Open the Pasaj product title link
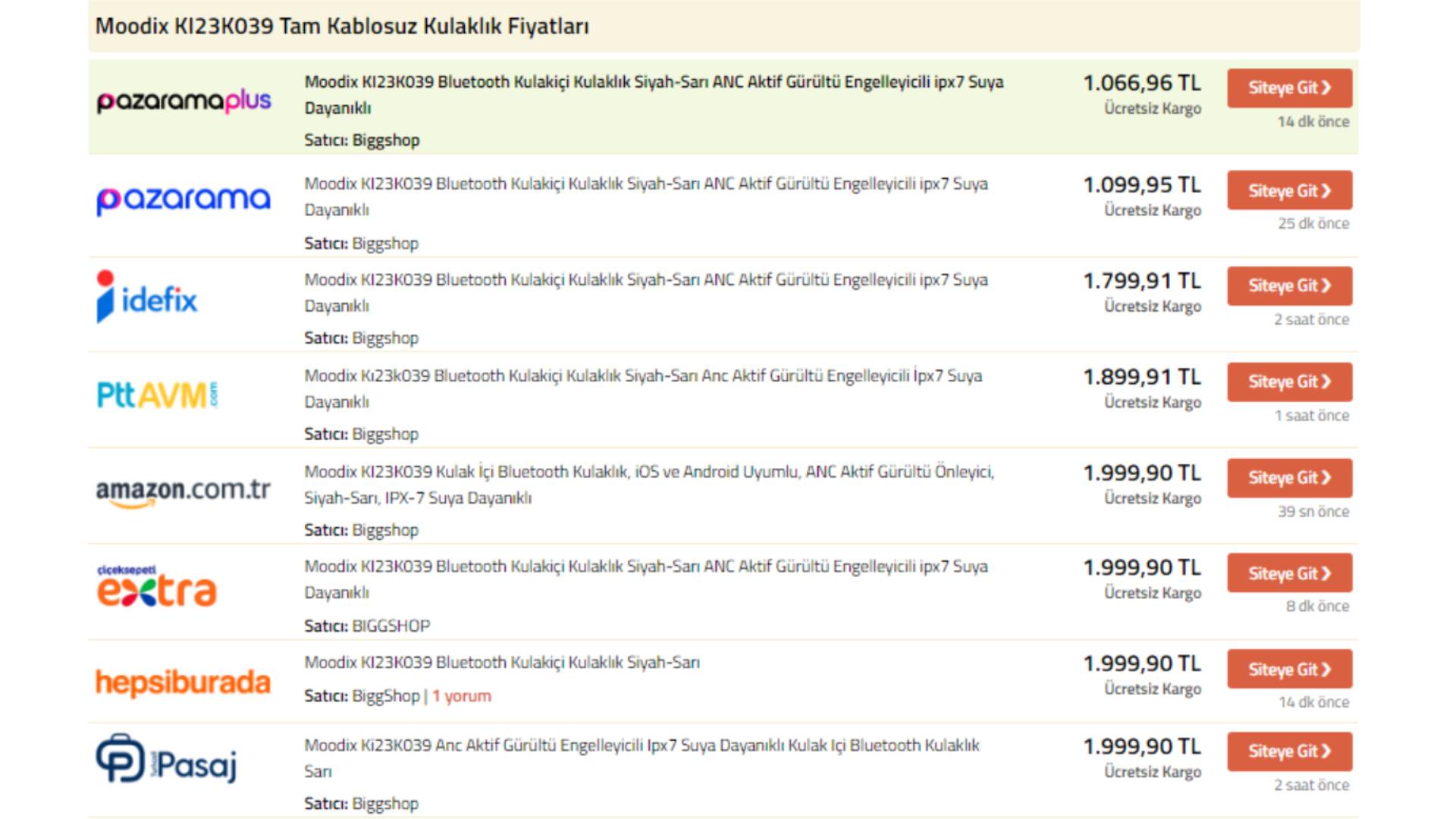This screenshot has height=819, width=1456. [x=642, y=758]
